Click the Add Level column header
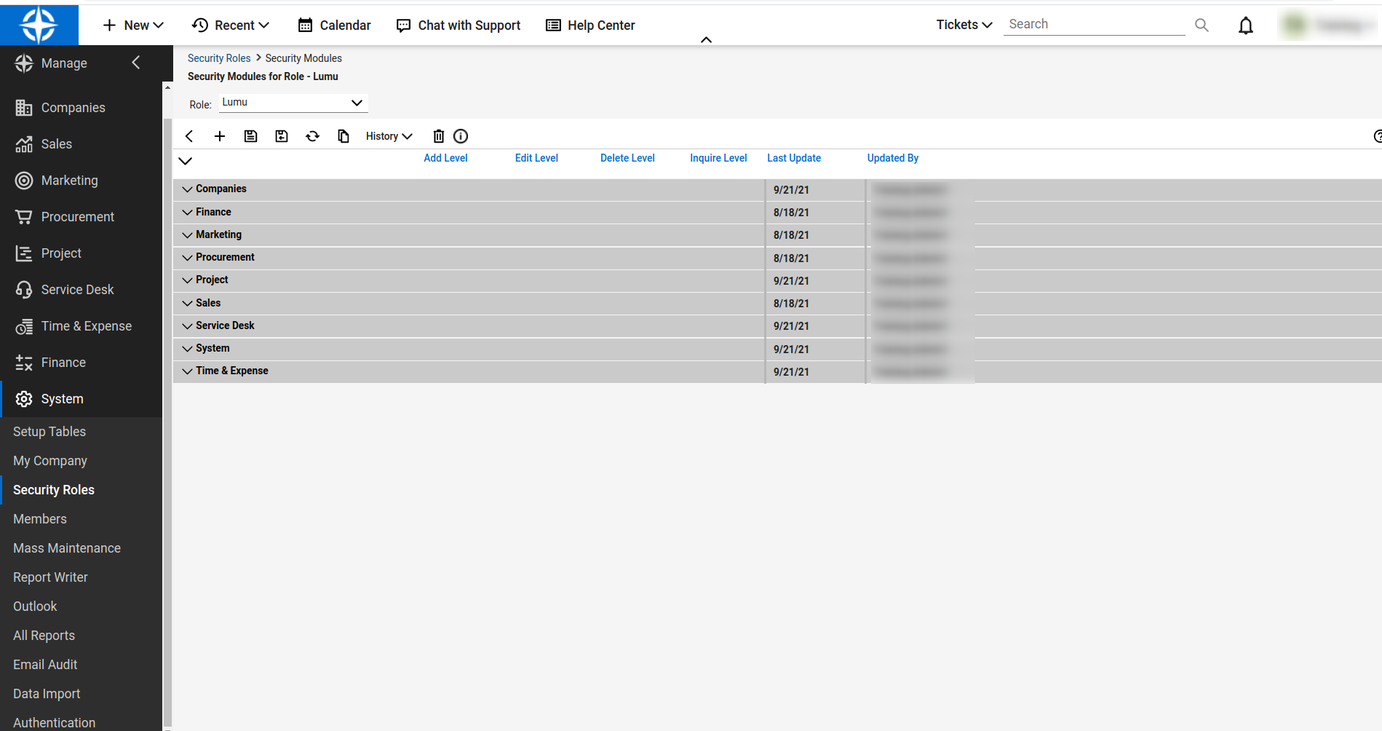The image size is (1382, 731). pos(445,158)
